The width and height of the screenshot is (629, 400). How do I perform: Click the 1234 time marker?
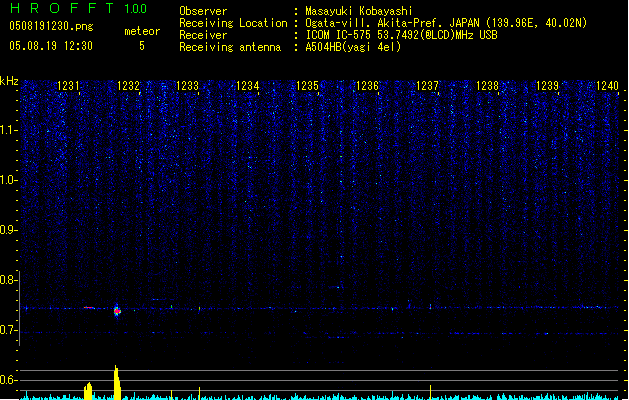pos(248,86)
